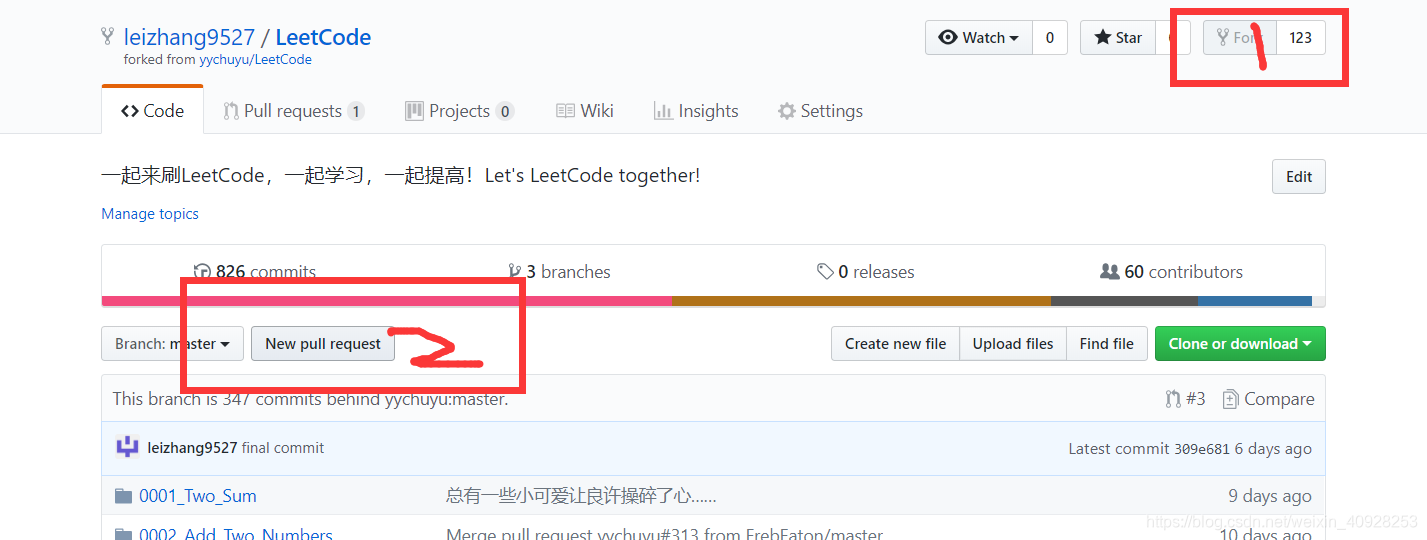1427x540 pixels.
Task: Click the language color bar
Action: (x=714, y=301)
